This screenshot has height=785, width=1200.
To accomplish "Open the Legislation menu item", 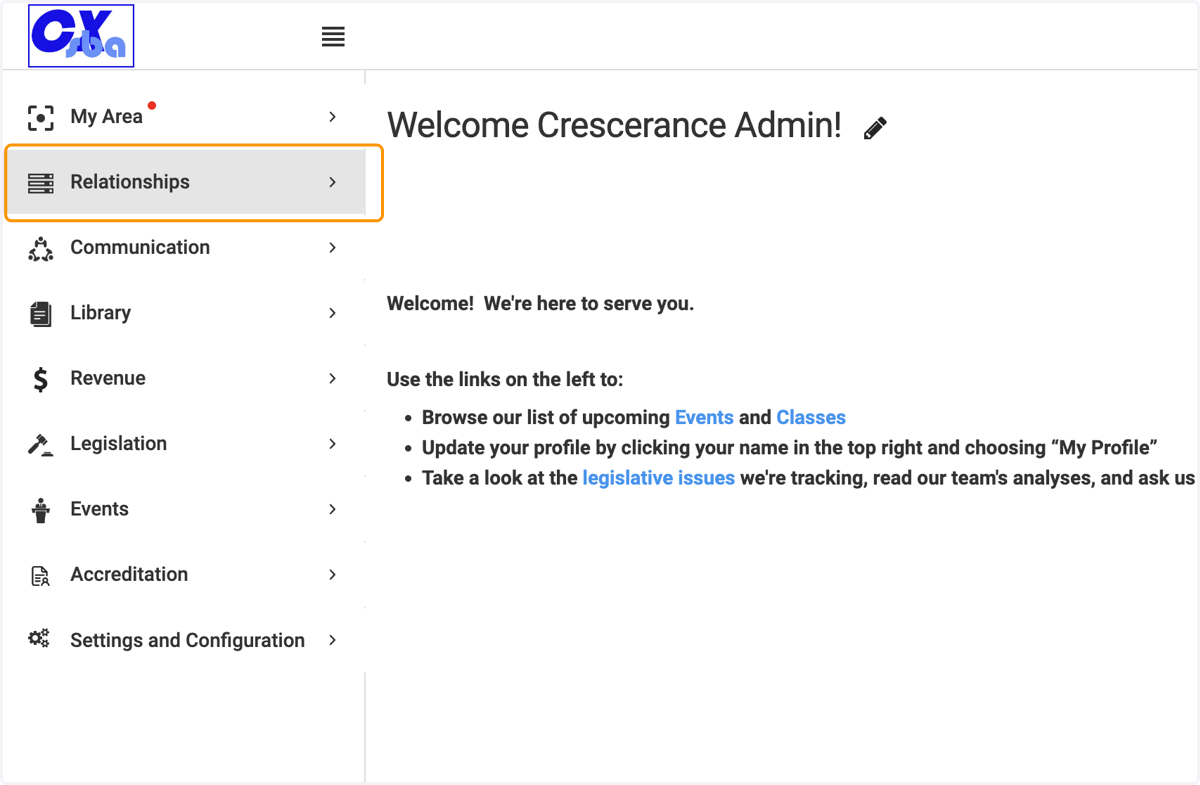I will 185,444.
